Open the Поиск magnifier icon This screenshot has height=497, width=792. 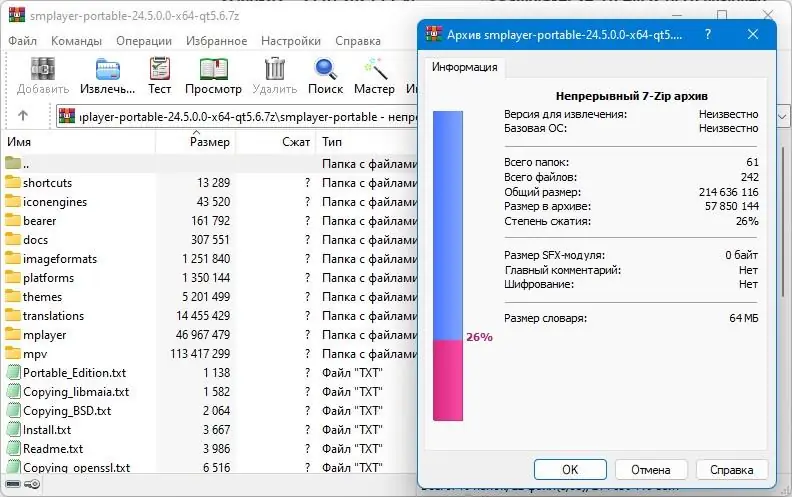tap(325, 69)
